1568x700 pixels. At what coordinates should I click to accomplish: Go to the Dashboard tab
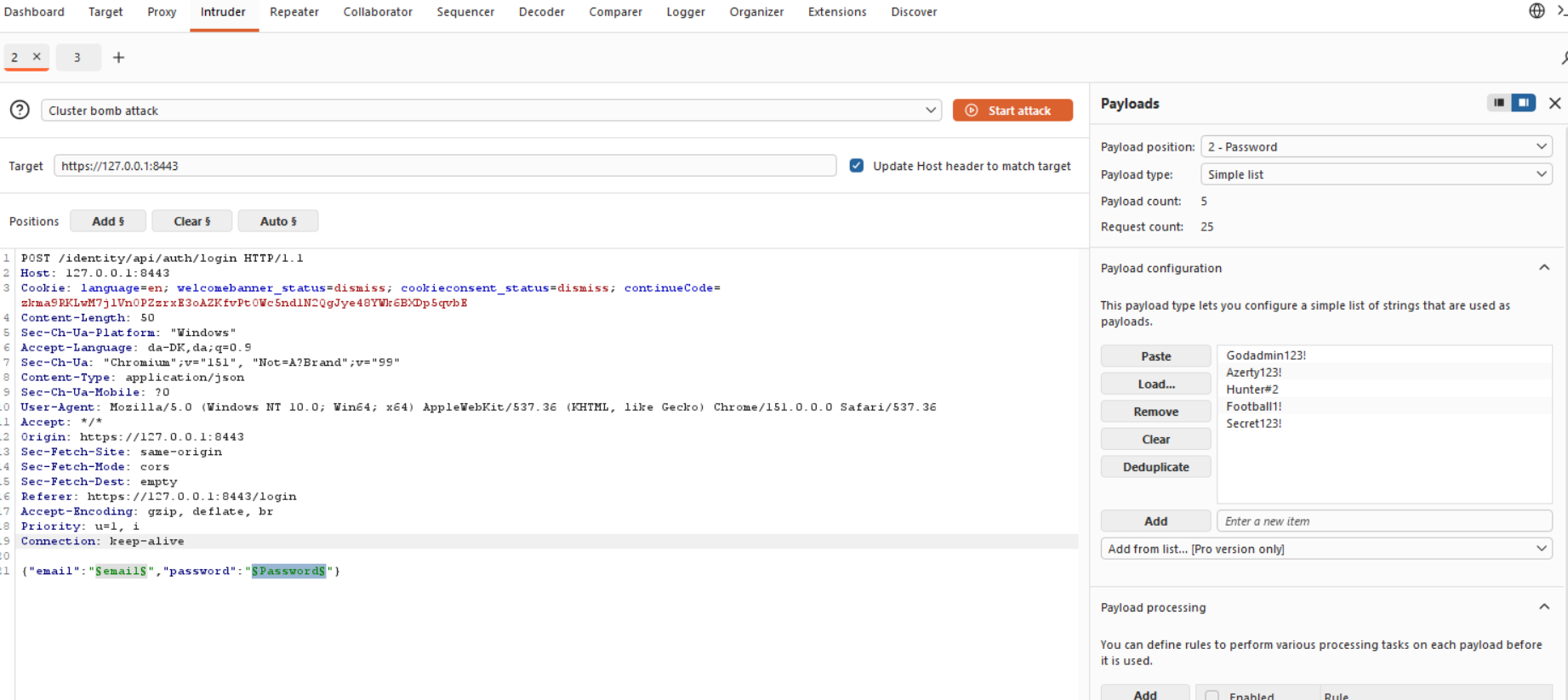34,12
